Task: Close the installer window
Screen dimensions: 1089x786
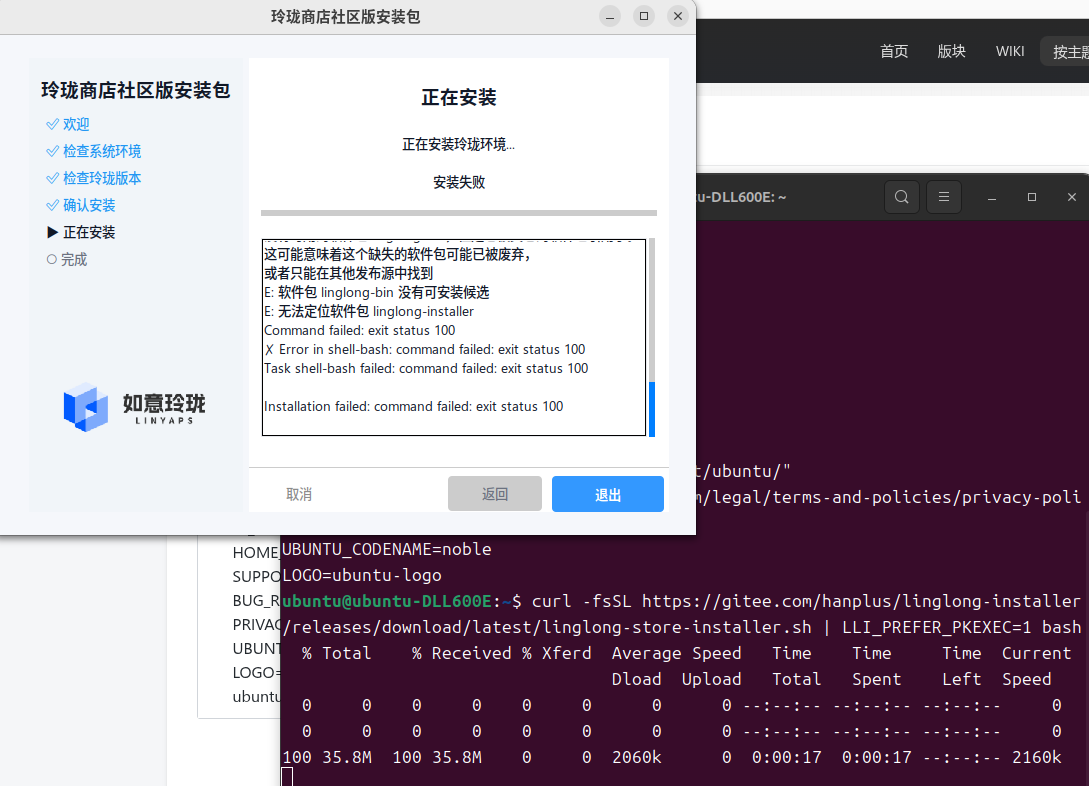Action: pyautogui.click(x=678, y=17)
